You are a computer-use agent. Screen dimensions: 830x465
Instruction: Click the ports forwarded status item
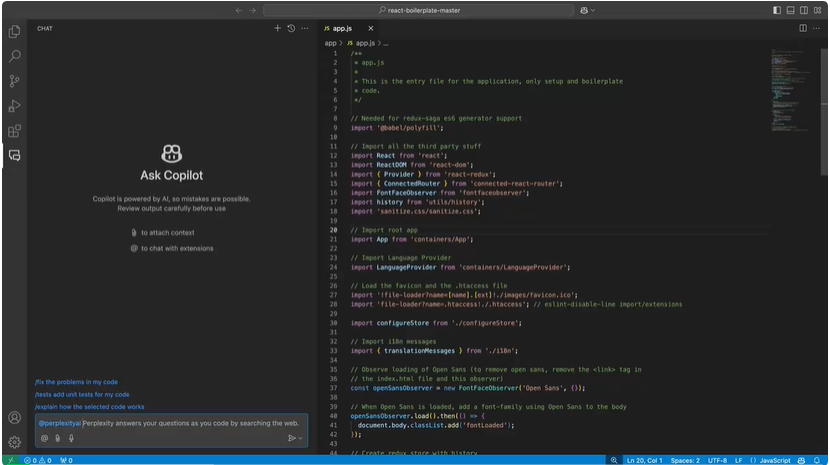coord(66,460)
